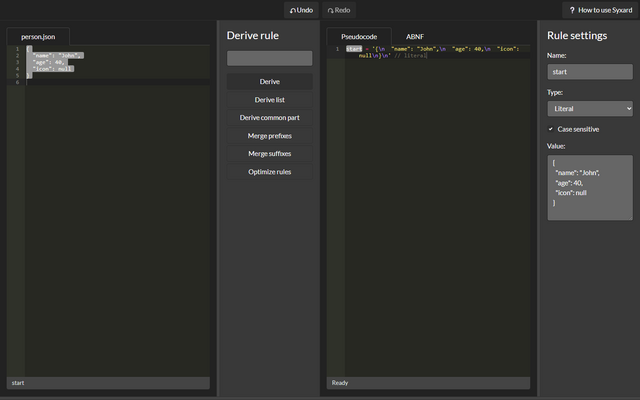The image size is (640, 400).
Task: Click the Name field containing start
Action: (590, 72)
